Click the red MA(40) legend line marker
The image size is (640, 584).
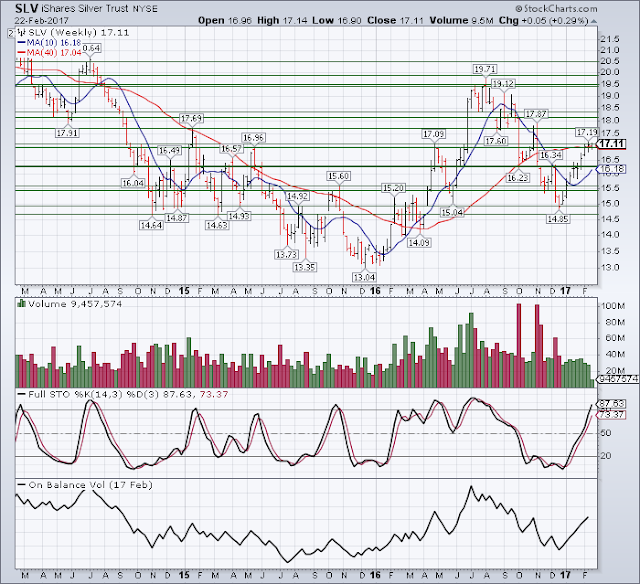click(x=21, y=53)
